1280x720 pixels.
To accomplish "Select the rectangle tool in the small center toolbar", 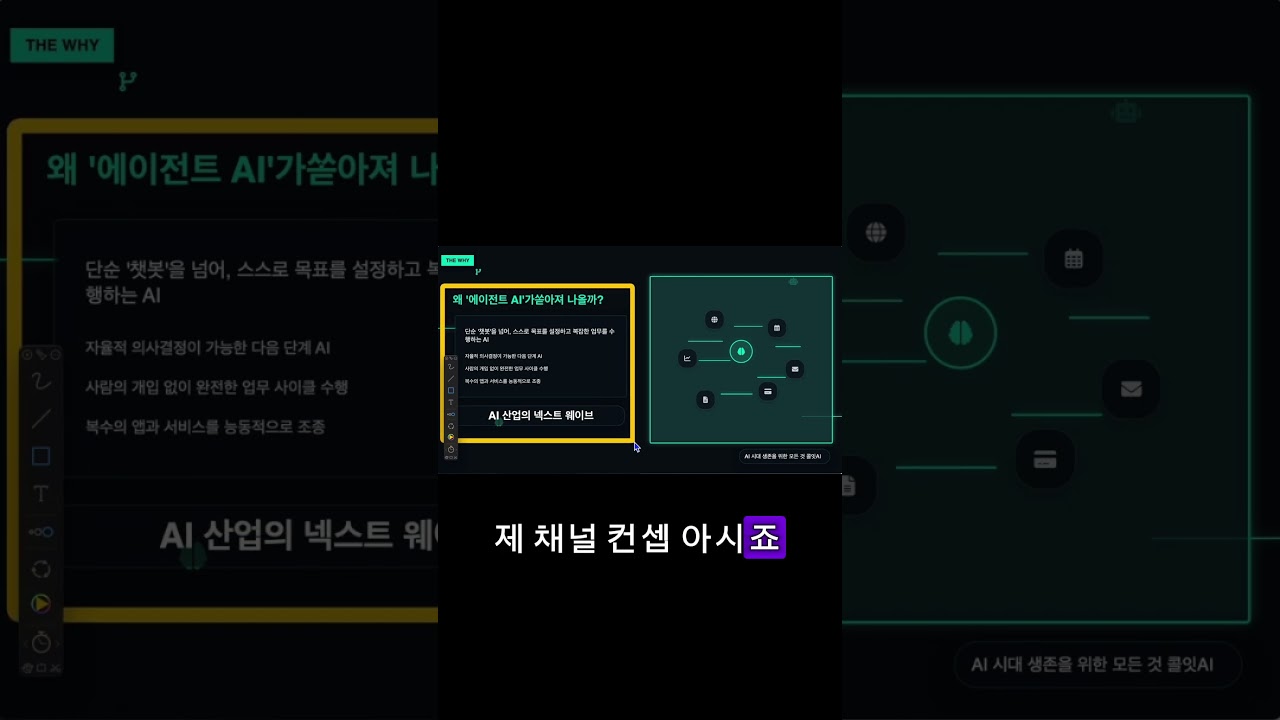I will pos(451,390).
